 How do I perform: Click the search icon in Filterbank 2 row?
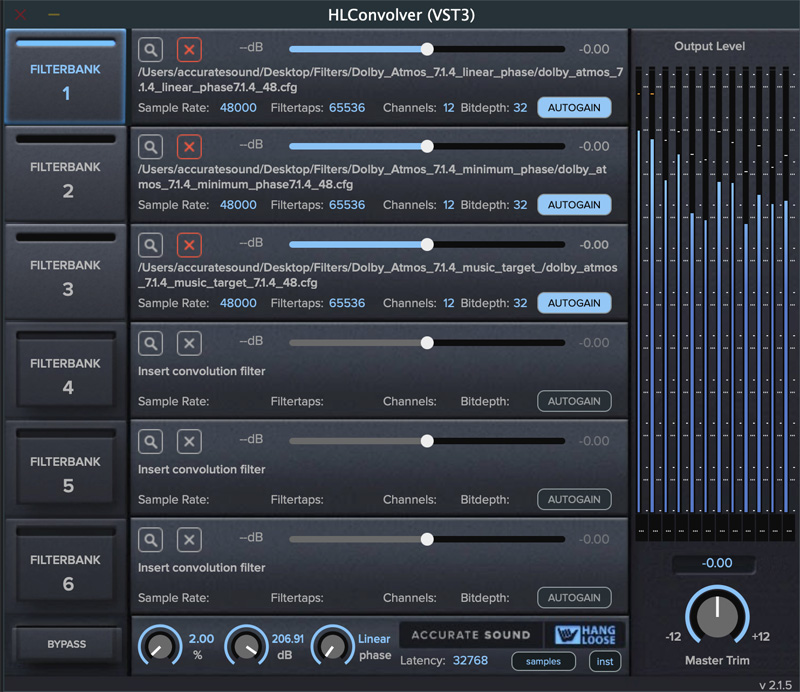(x=150, y=147)
